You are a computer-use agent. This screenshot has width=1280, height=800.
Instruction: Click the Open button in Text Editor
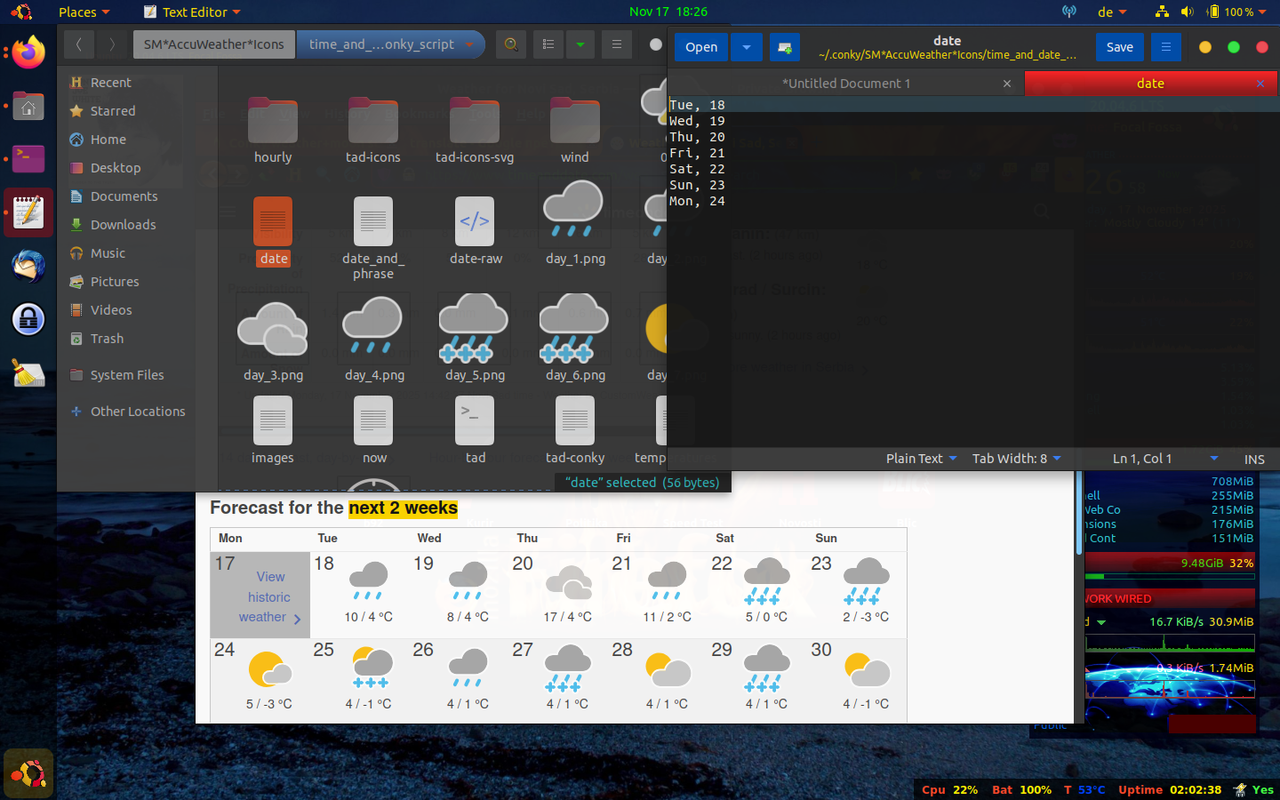tap(701, 47)
